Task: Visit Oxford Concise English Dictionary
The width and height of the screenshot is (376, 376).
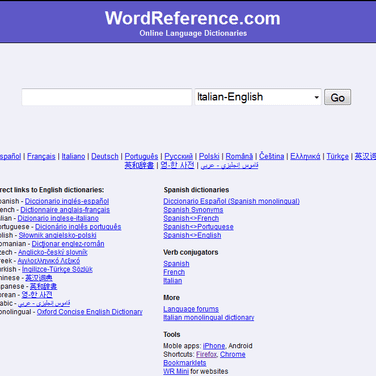Action: point(90,312)
